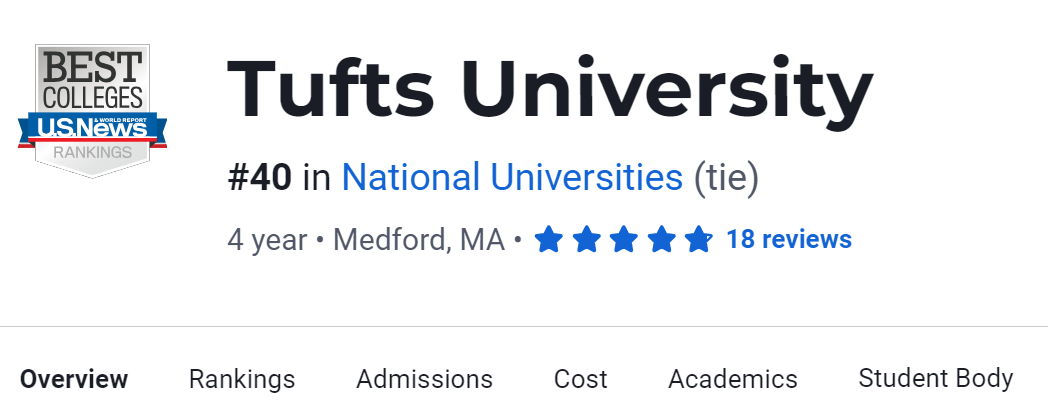The height and width of the screenshot is (415, 1048).
Task: Click the "4 year" label
Action: (x=267, y=241)
